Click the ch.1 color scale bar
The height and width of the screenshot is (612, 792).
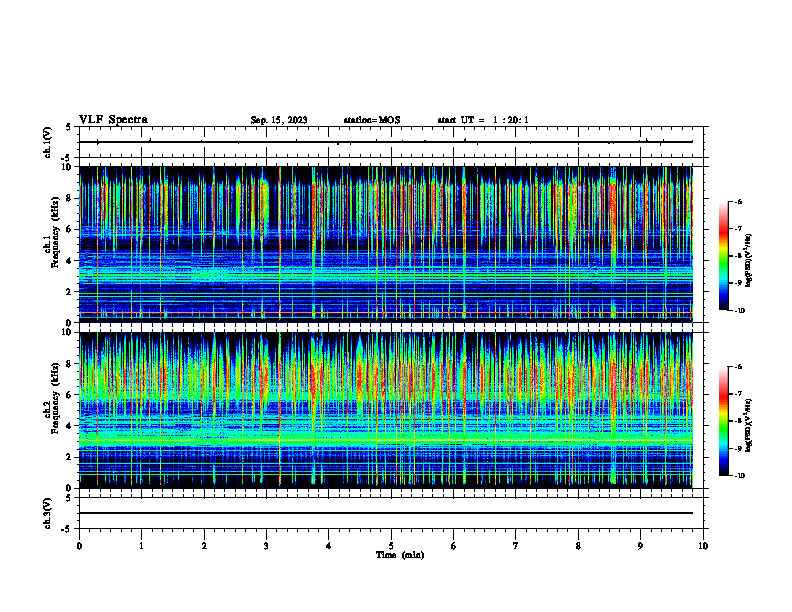point(724,256)
